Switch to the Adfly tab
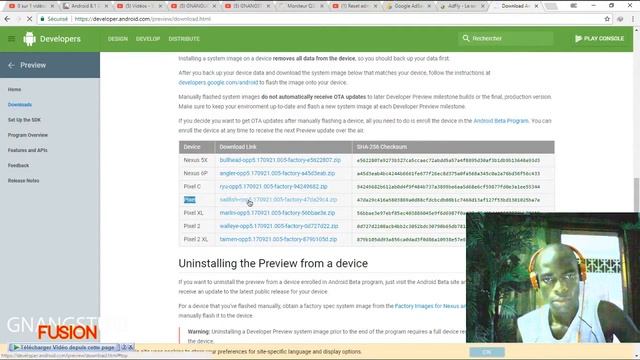Screen dimensions: 640x360 (x=462, y=6)
